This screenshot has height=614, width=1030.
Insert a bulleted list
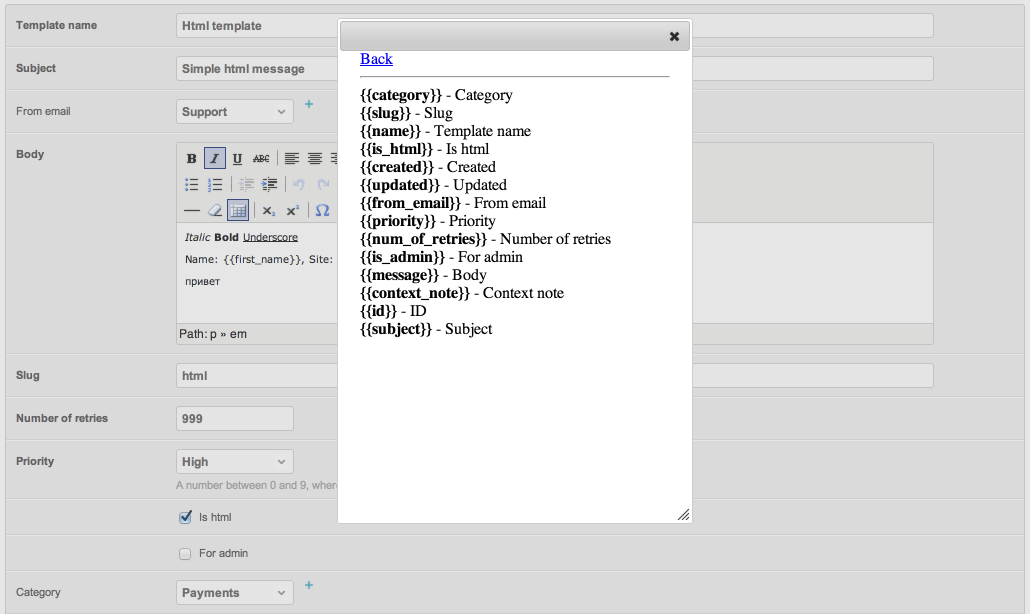click(191, 185)
